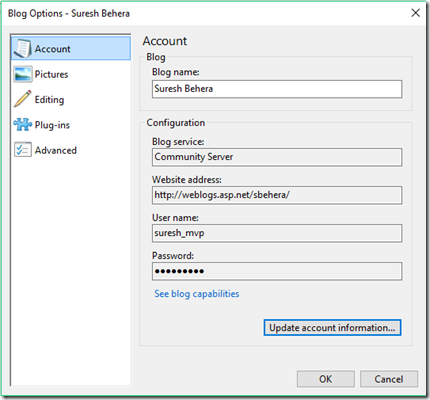Confirm the dialog with OK
430x400 pixels.
click(326, 379)
